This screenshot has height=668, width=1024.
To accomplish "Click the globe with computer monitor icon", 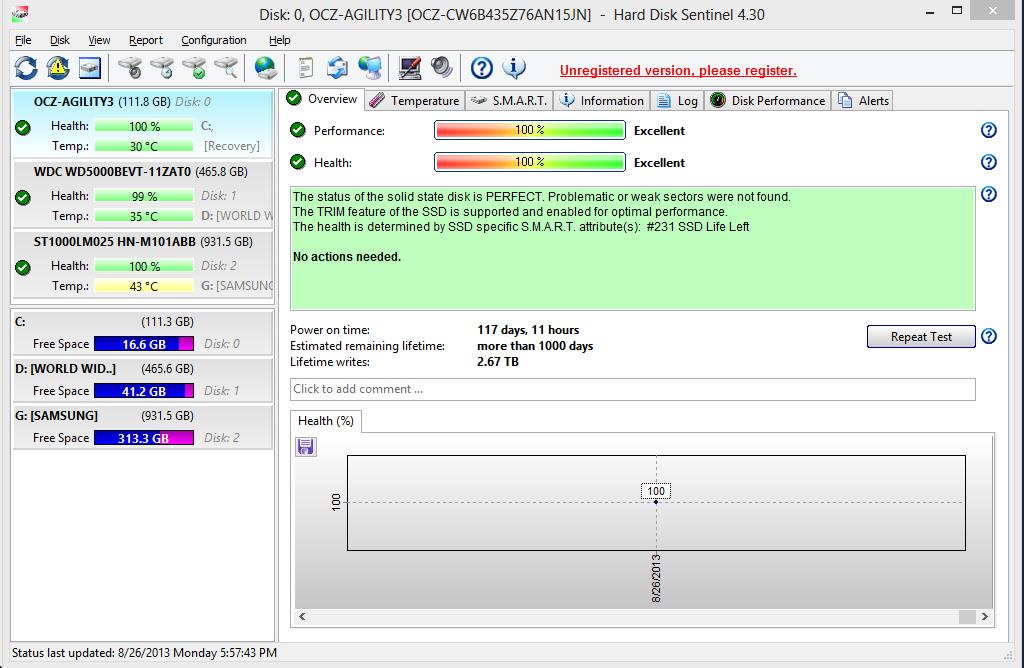I will [x=370, y=68].
